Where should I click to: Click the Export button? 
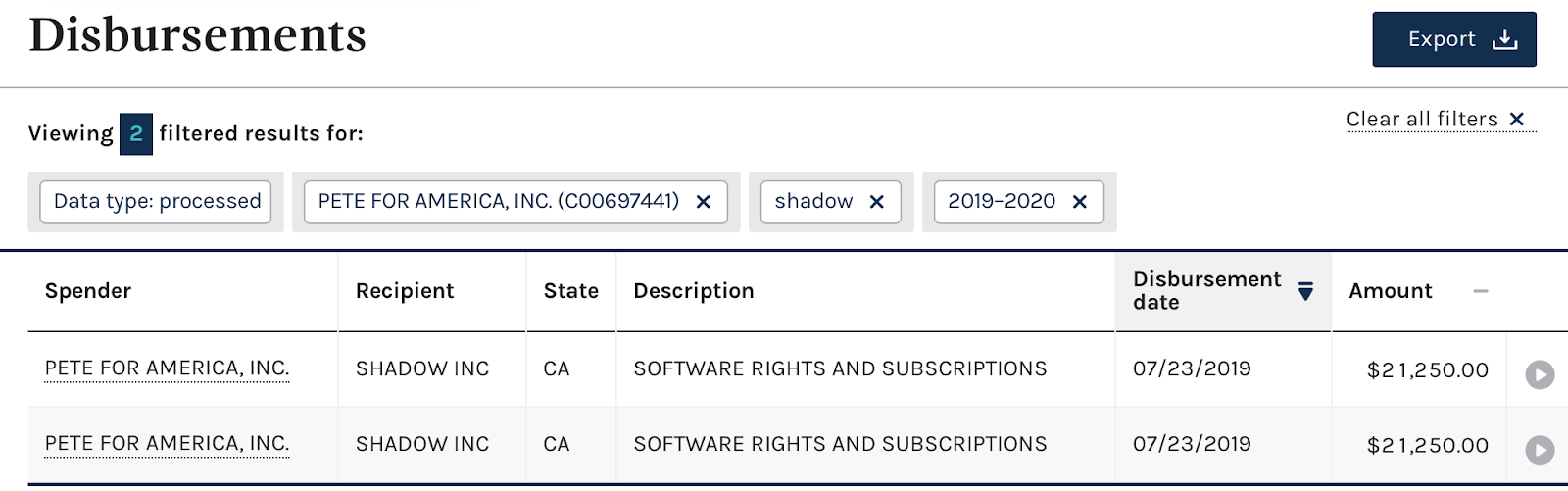click(x=1453, y=39)
